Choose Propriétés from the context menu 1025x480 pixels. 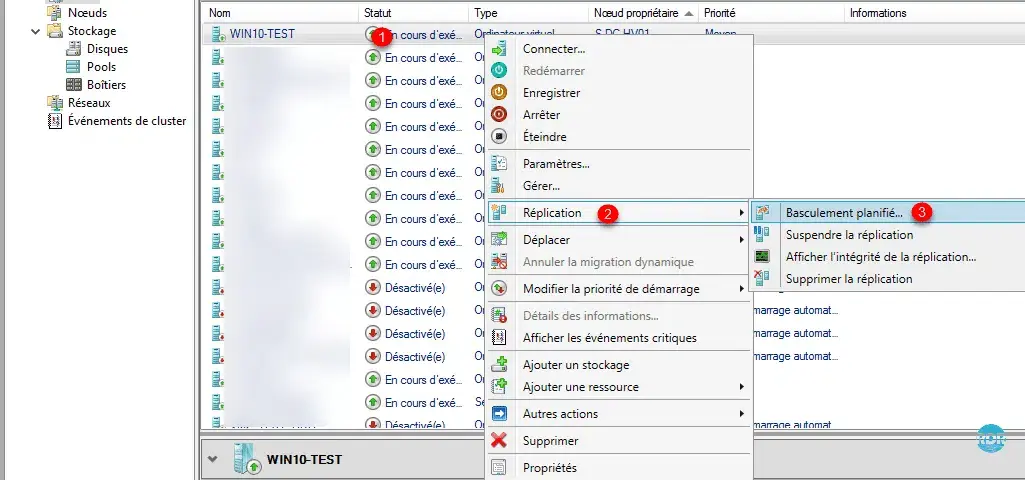619,468
